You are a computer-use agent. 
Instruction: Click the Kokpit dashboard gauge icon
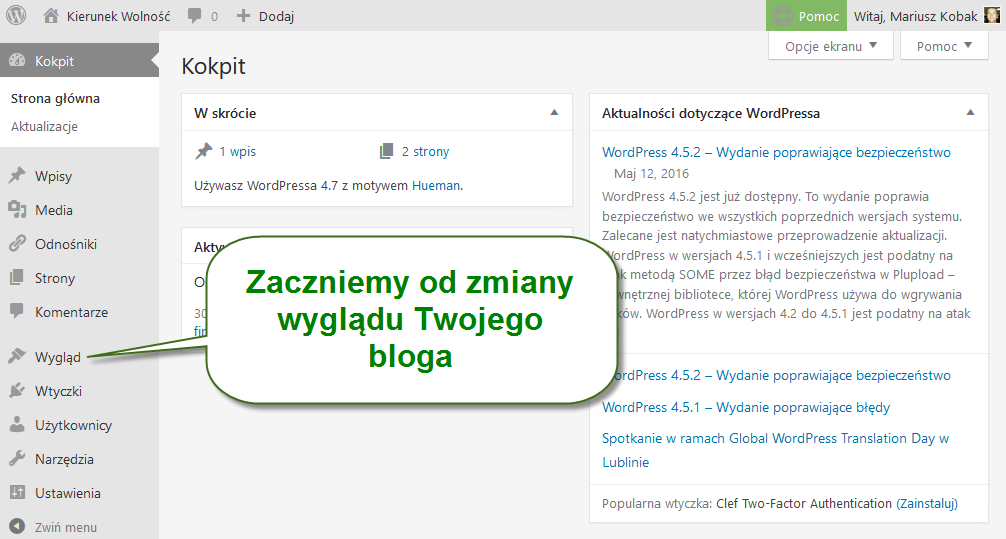(17, 60)
